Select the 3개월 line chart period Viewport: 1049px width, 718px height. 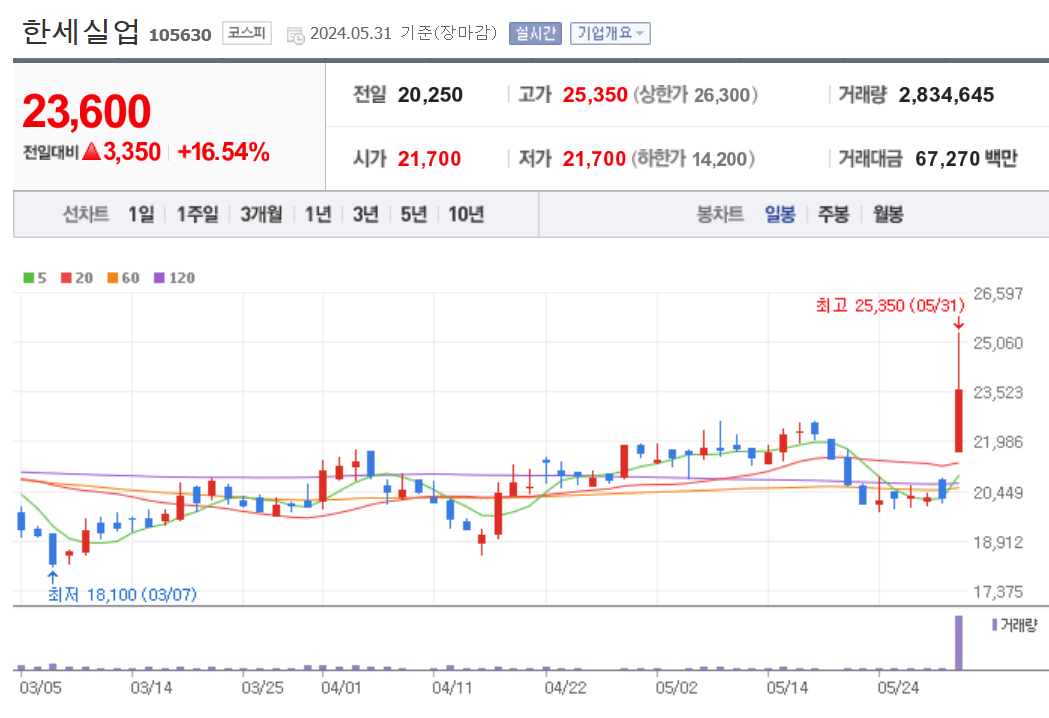261,214
